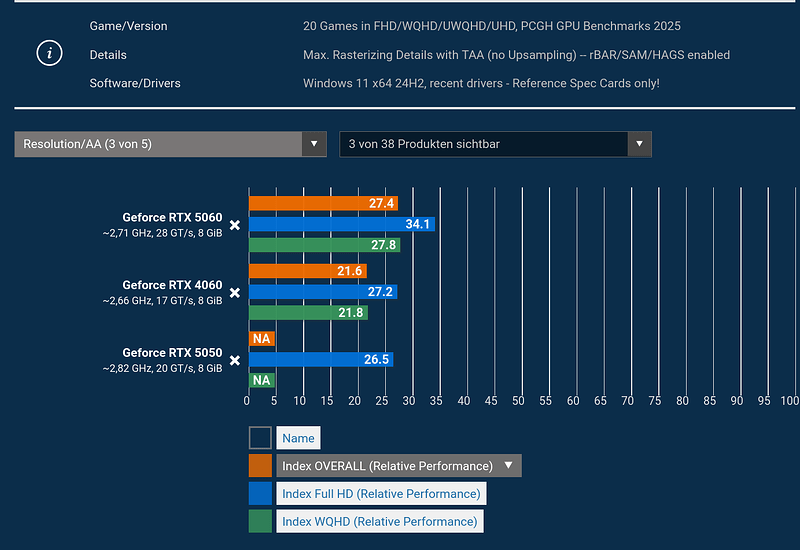Expand the products visible dropdown arrow

[x=639, y=144]
